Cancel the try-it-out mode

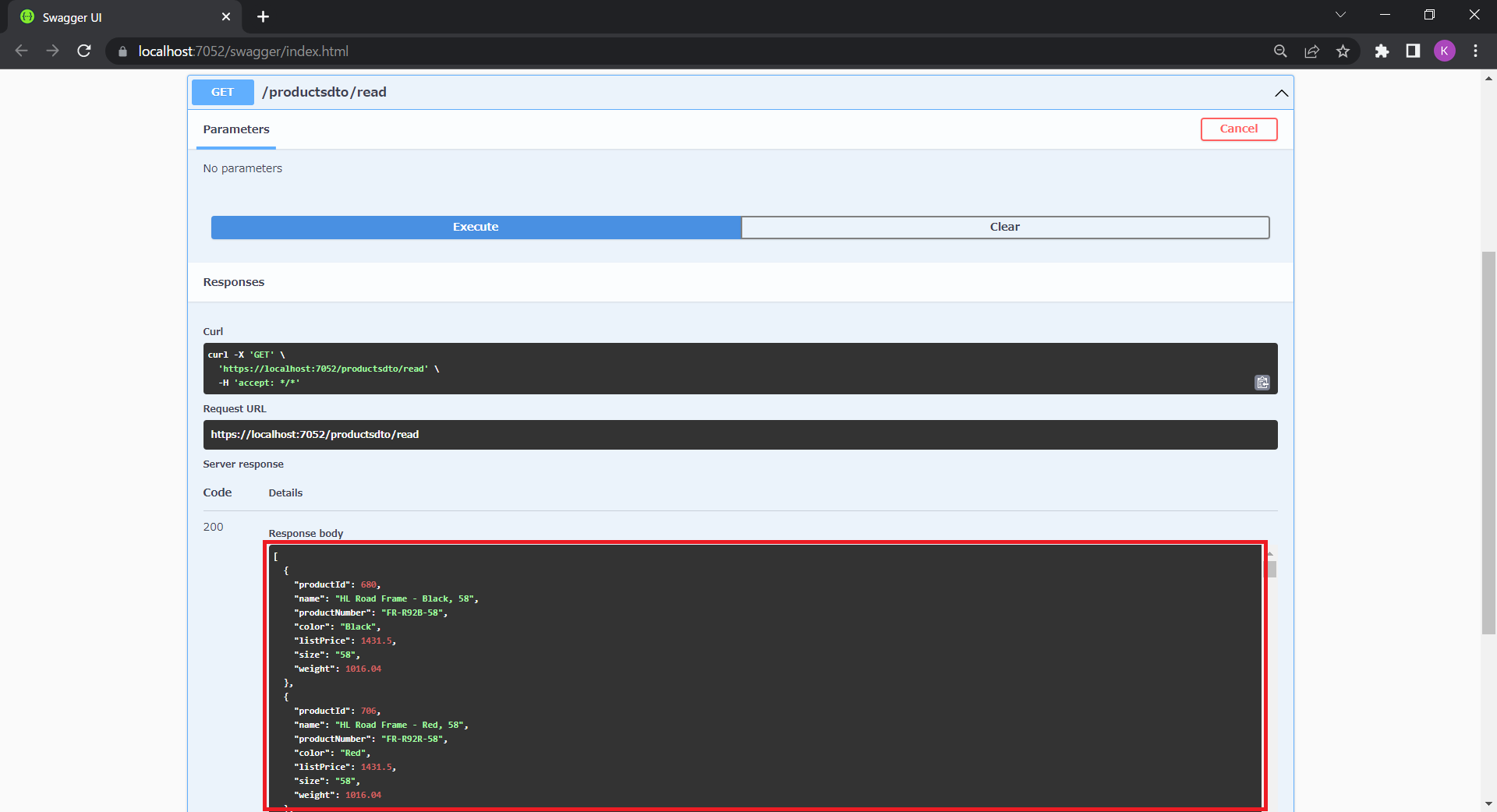(x=1239, y=129)
